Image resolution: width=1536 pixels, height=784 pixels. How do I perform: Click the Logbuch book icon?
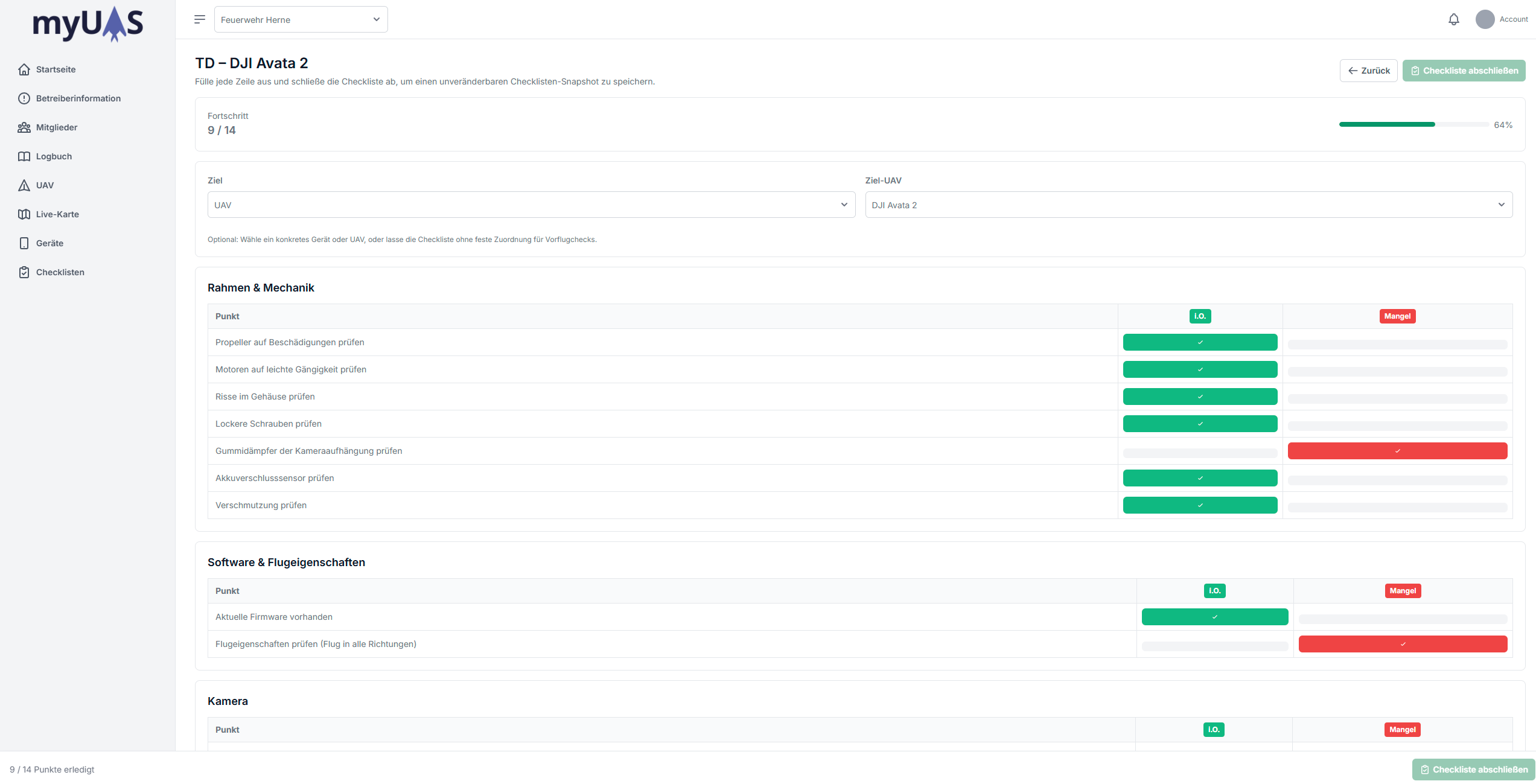coord(24,156)
